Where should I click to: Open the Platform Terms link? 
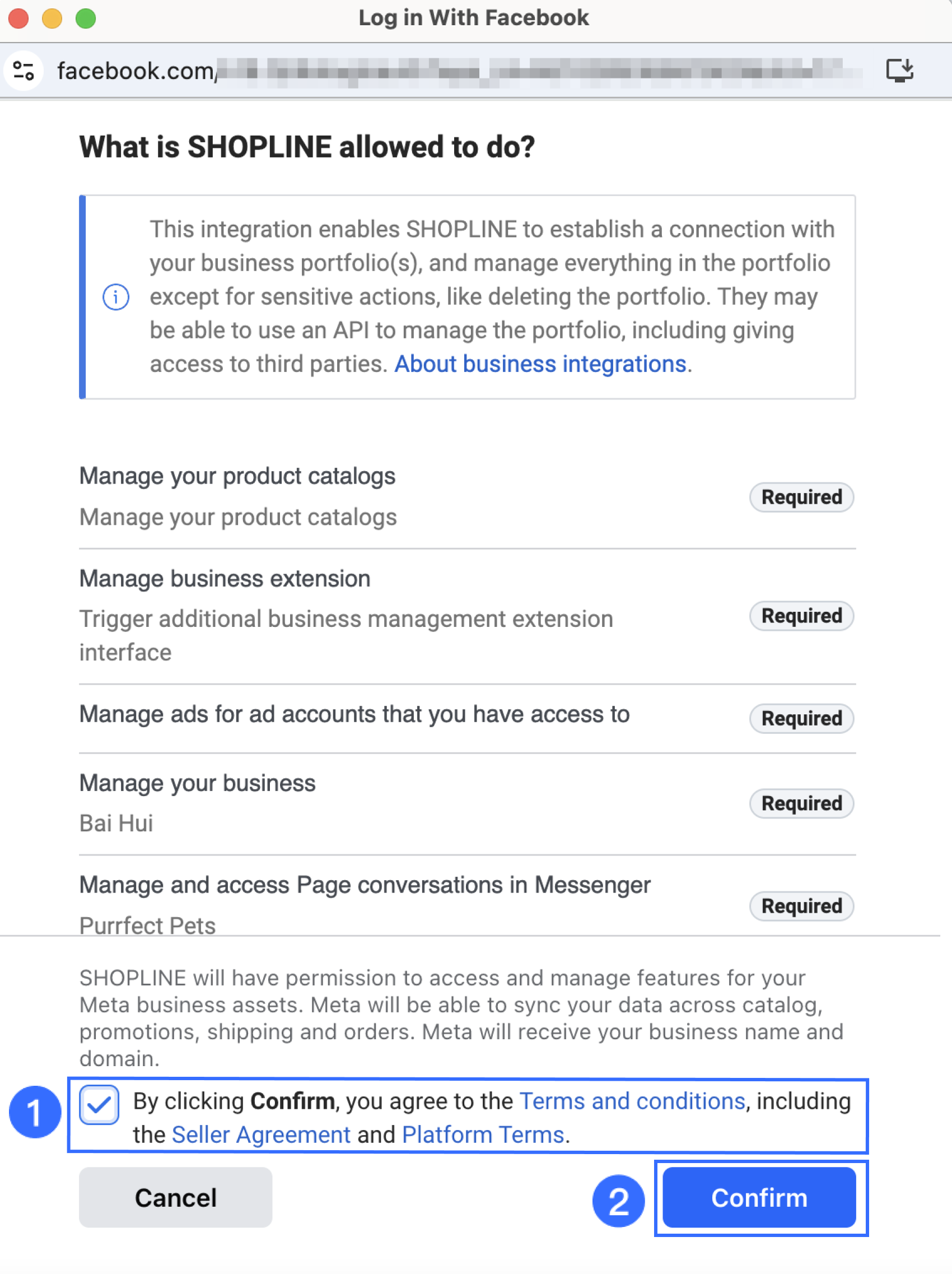coord(482,1134)
